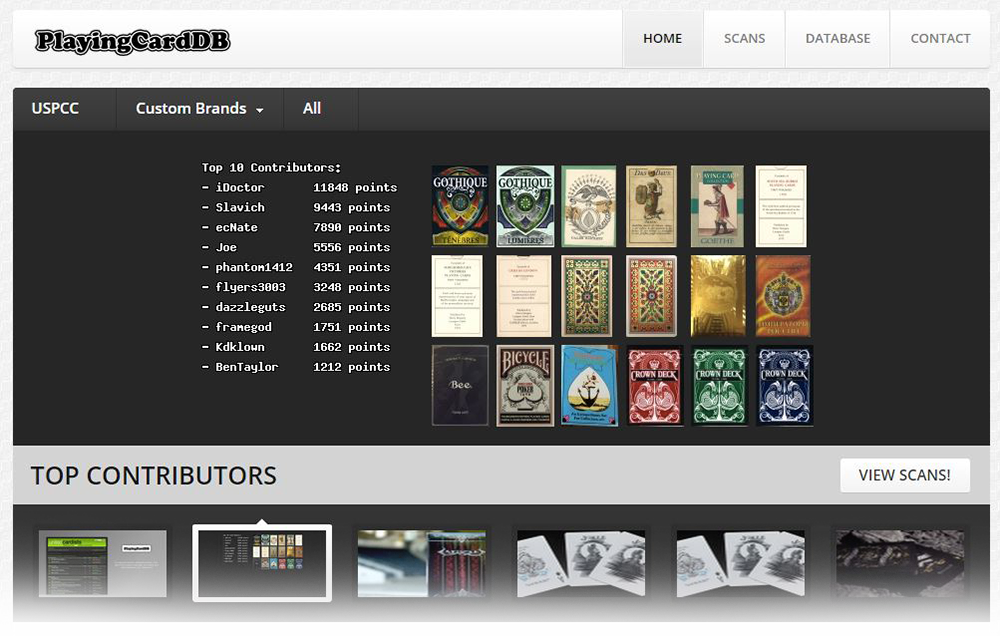The image size is (1000, 636).
Task: Select the cardists site slider thumbnail
Action: 103,563
